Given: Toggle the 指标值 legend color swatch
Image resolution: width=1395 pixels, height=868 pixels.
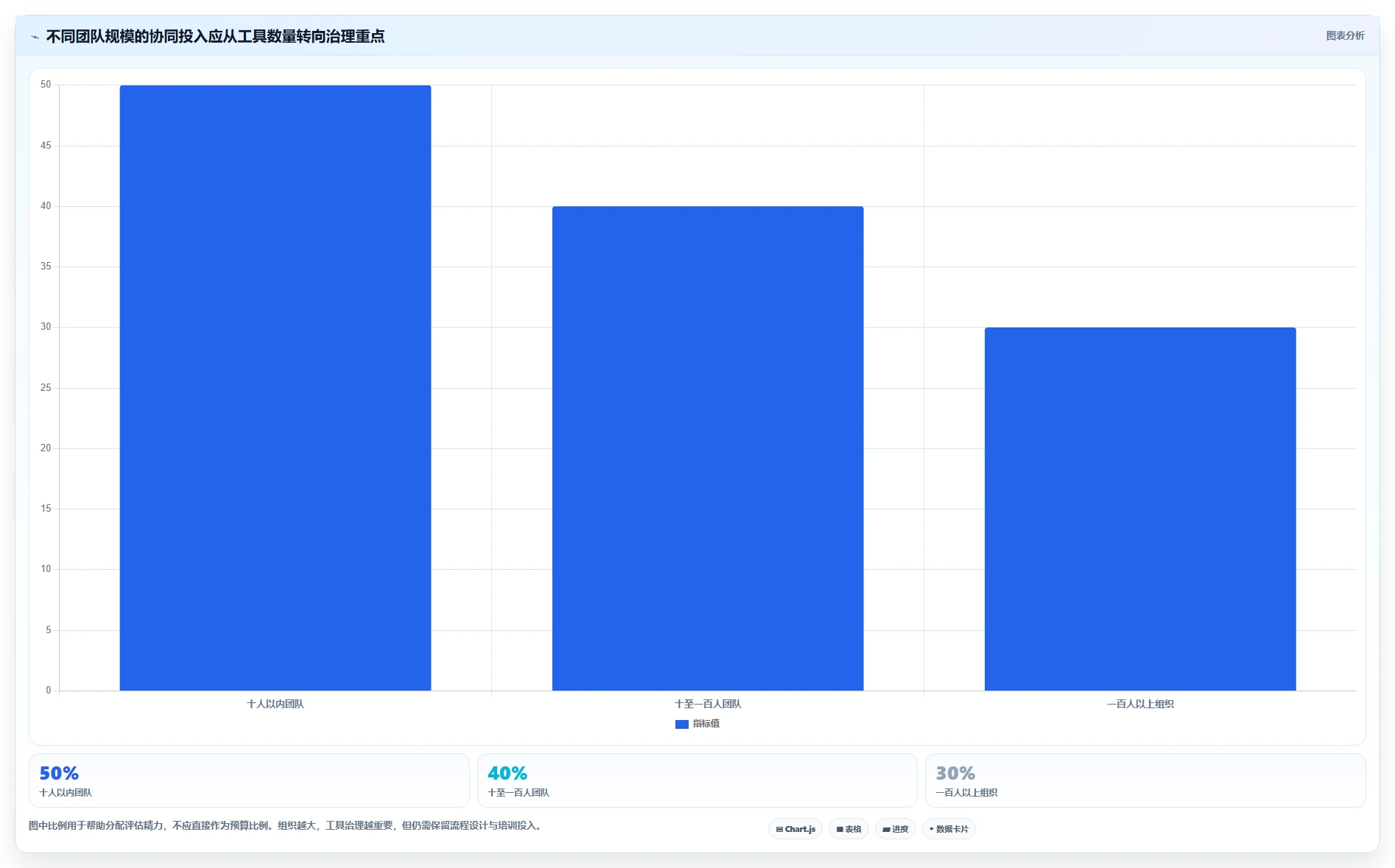Looking at the screenshot, I should [x=682, y=724].
